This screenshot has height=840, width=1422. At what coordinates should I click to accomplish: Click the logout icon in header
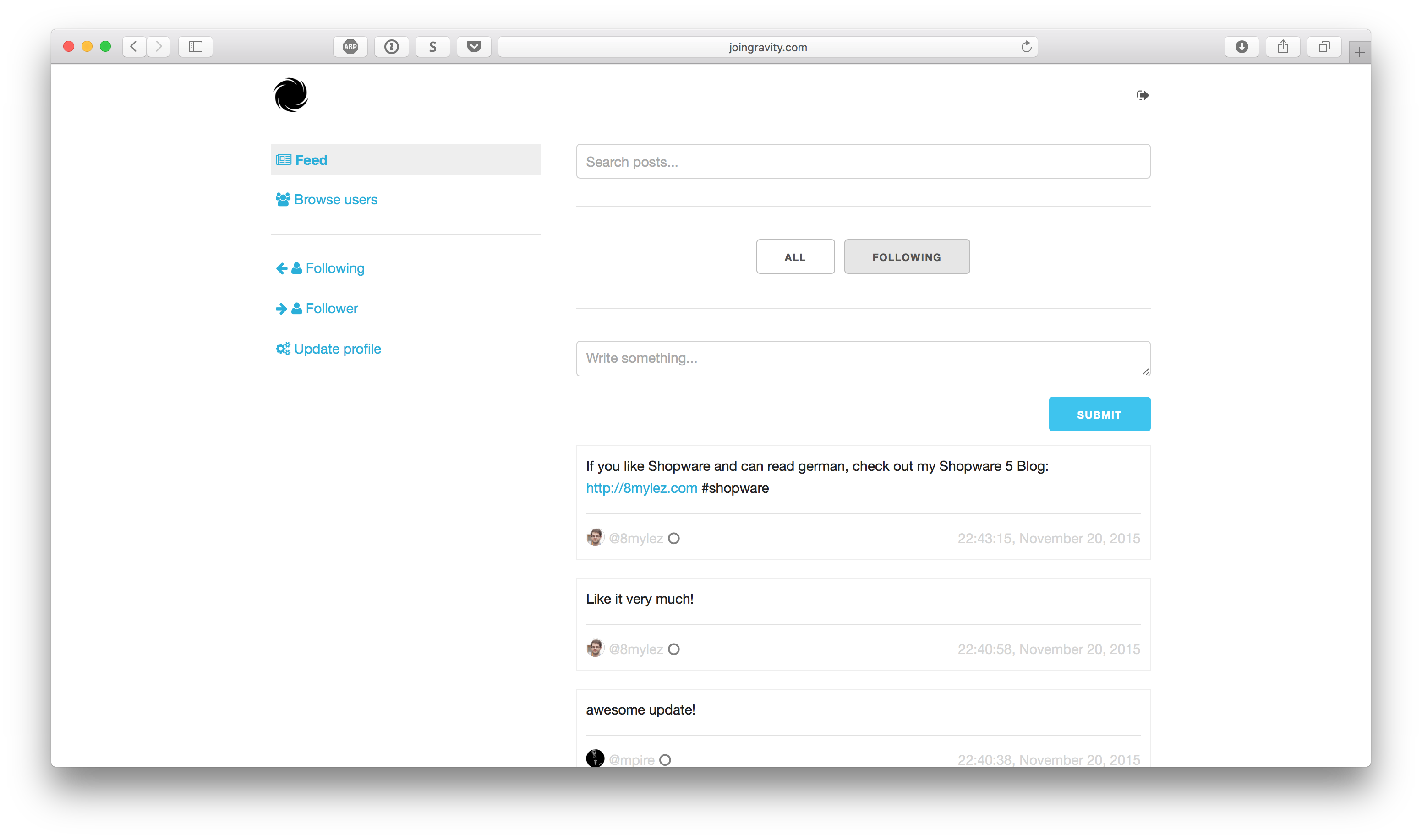click(1143, 95)
